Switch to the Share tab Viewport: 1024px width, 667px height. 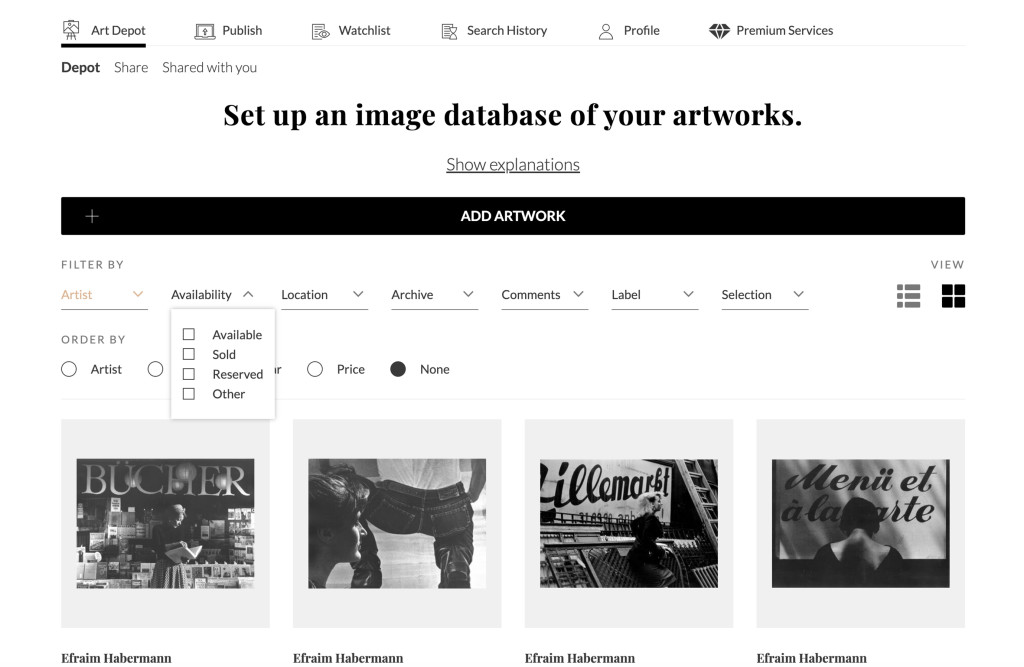131,67
